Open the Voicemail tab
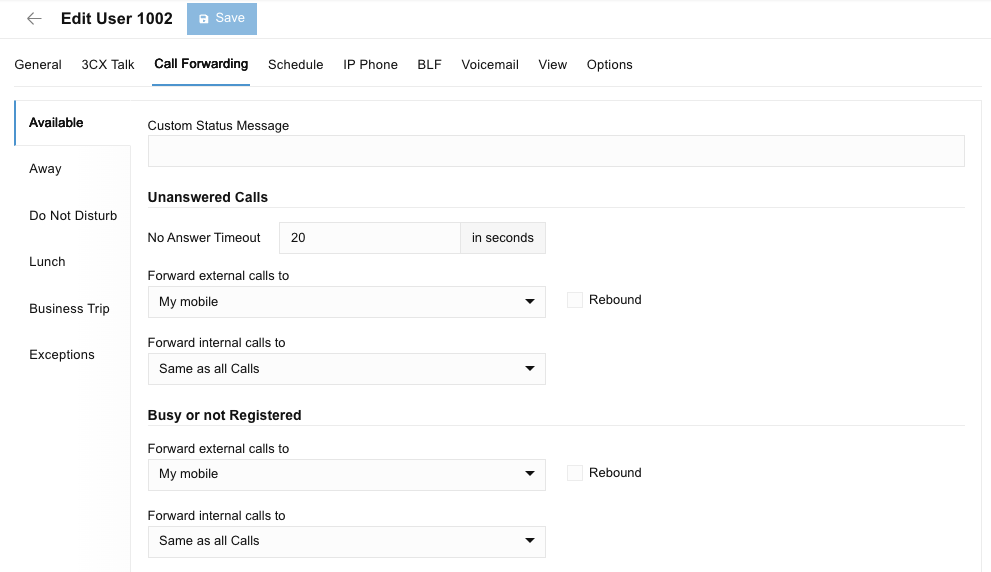The image size is (991, 572). coord(489,65)
